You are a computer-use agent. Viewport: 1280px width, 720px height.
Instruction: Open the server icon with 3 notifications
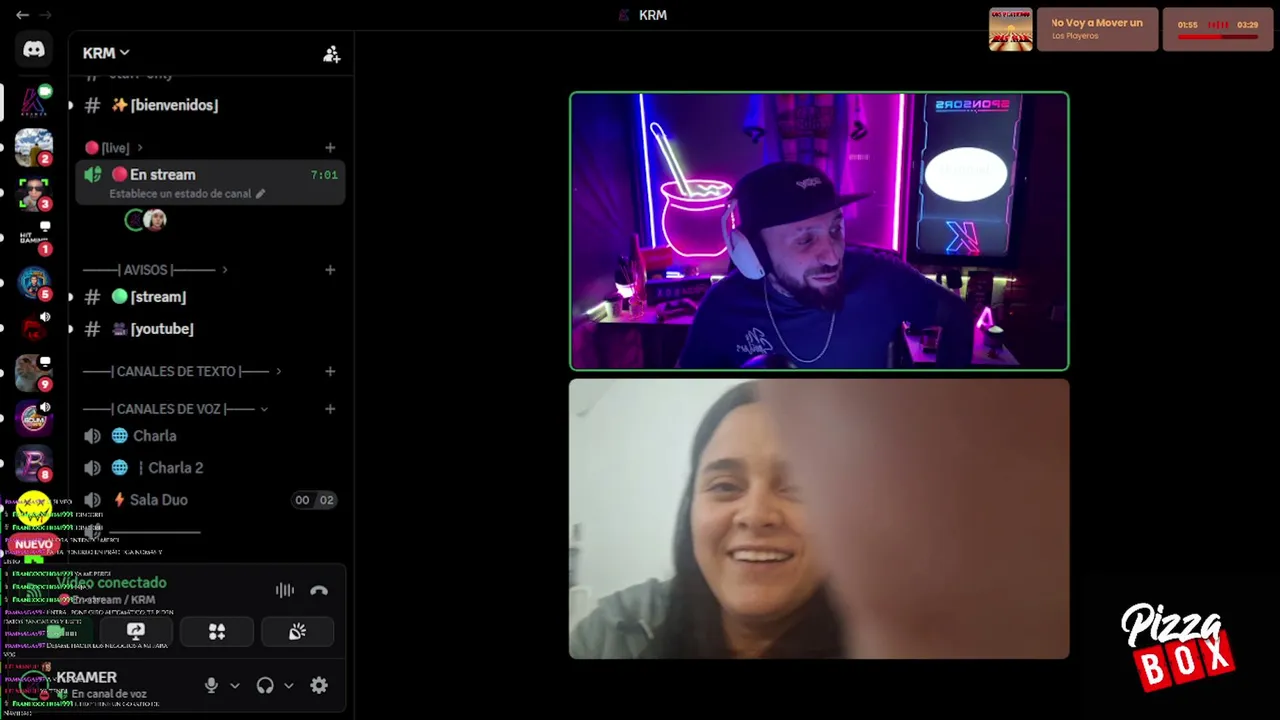click(x=34, y=193)
